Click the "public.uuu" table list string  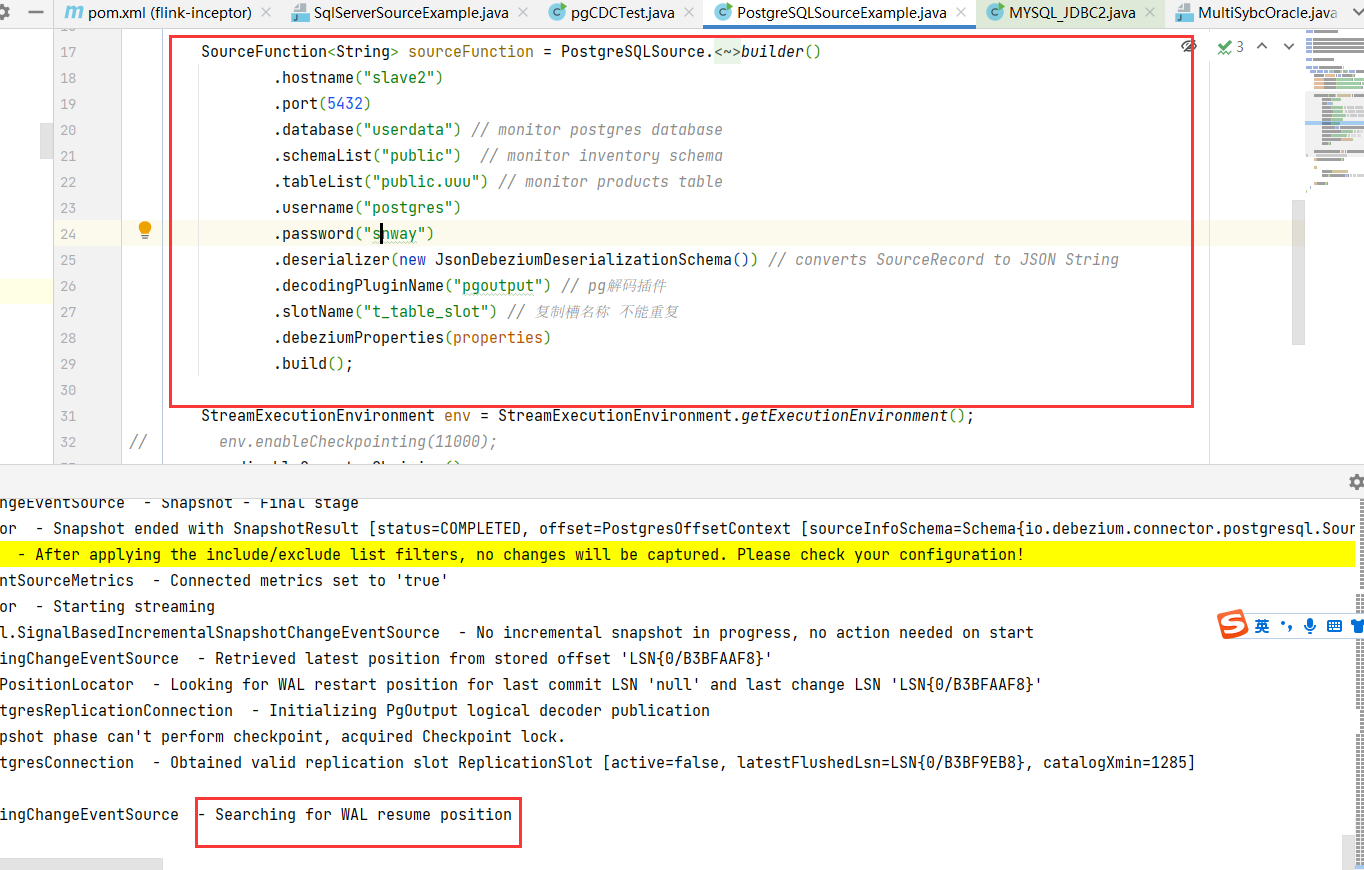(x=428, y=182)
